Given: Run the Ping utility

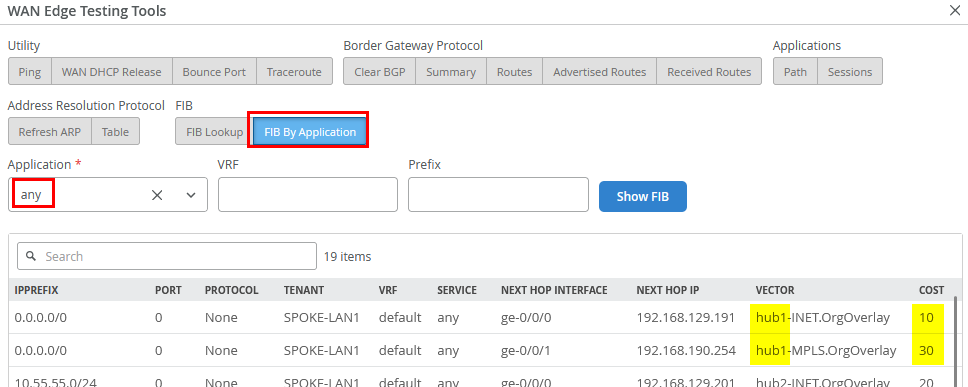Looking at the screenshot, I should 30,72.
